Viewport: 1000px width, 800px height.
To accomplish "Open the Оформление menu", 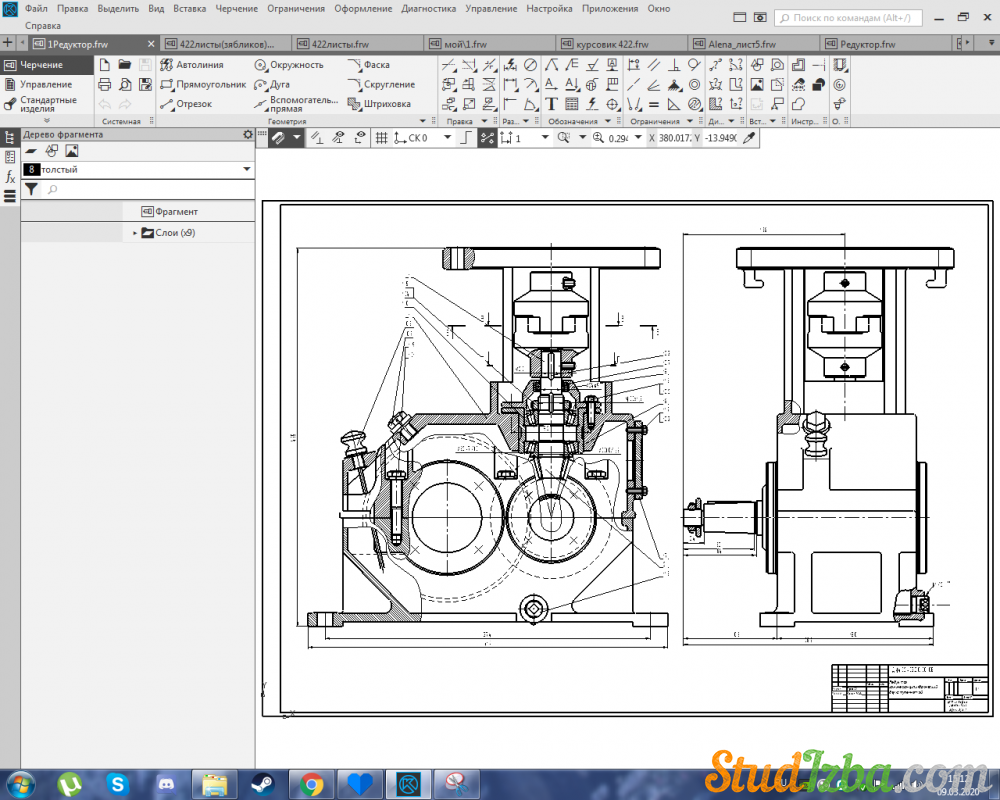I will [x=364, y=8].
